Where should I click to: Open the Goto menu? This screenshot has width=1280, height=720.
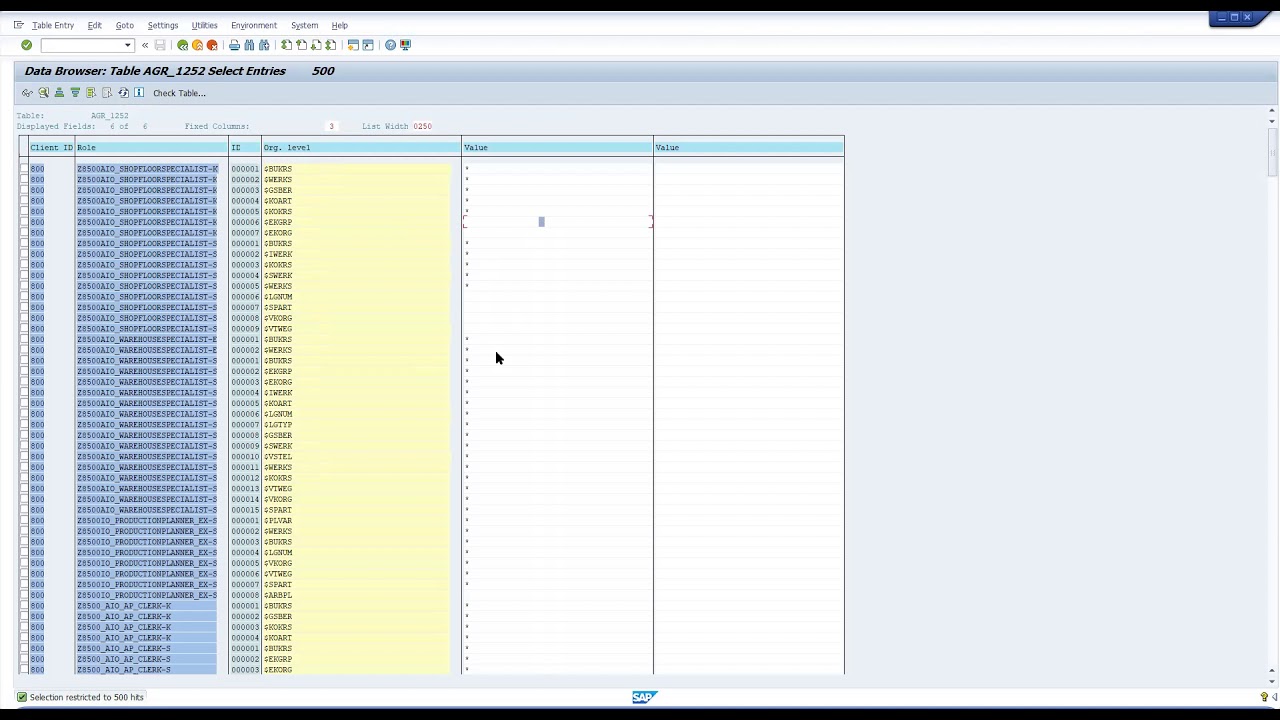(x=124, y=25)
